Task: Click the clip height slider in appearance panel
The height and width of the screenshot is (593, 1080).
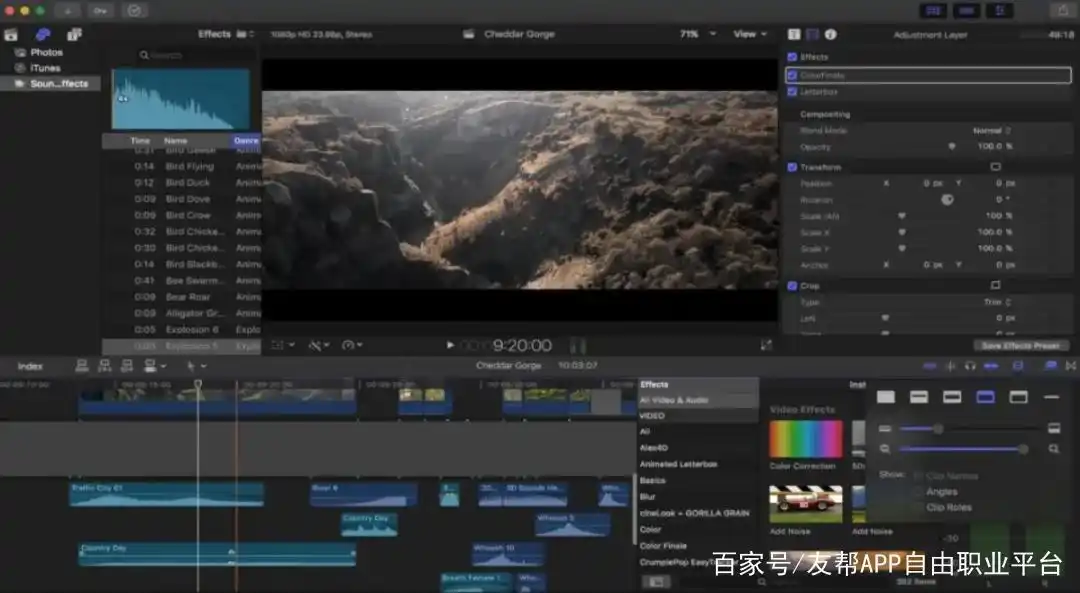Action: click(939, 429)
